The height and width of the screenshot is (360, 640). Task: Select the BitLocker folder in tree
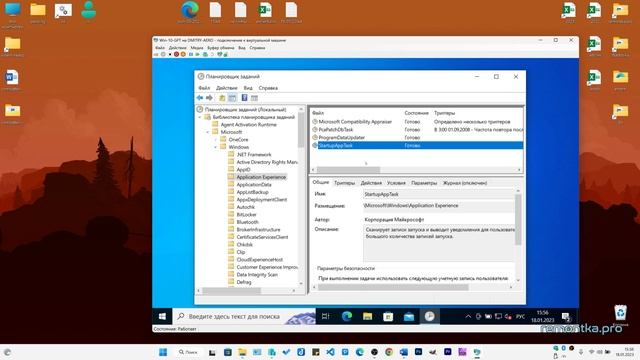point(247,215)
